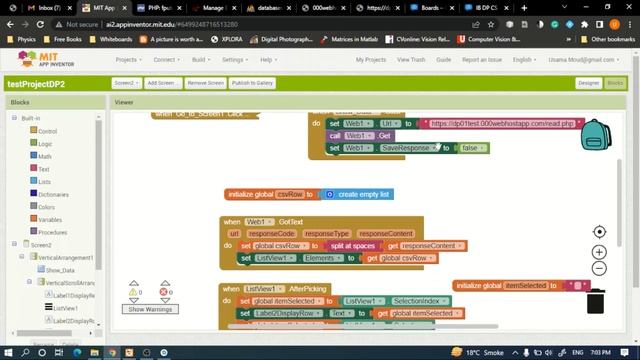Click Publish to Gallery button

252,83
